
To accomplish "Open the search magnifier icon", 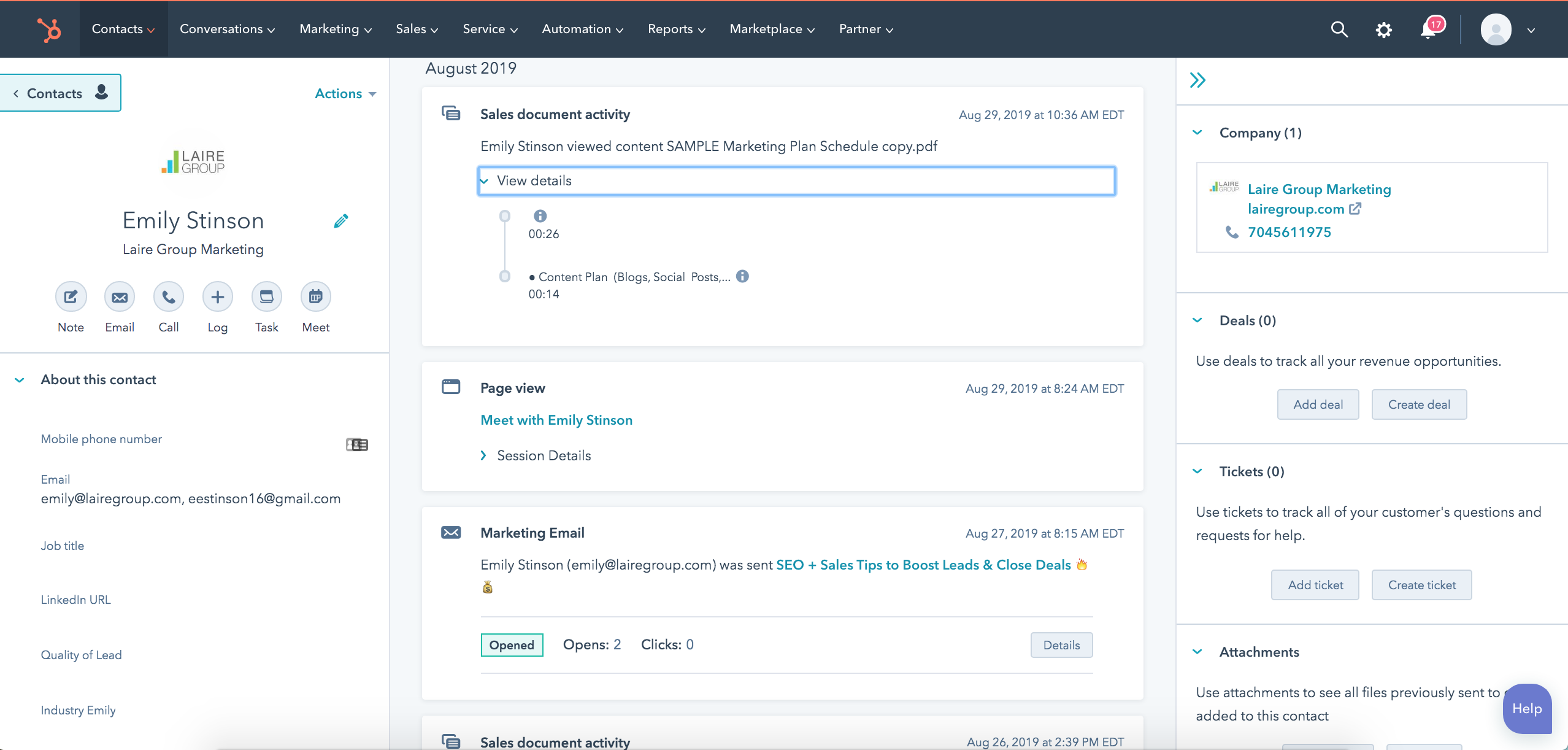I will [x=1339, y=29].
